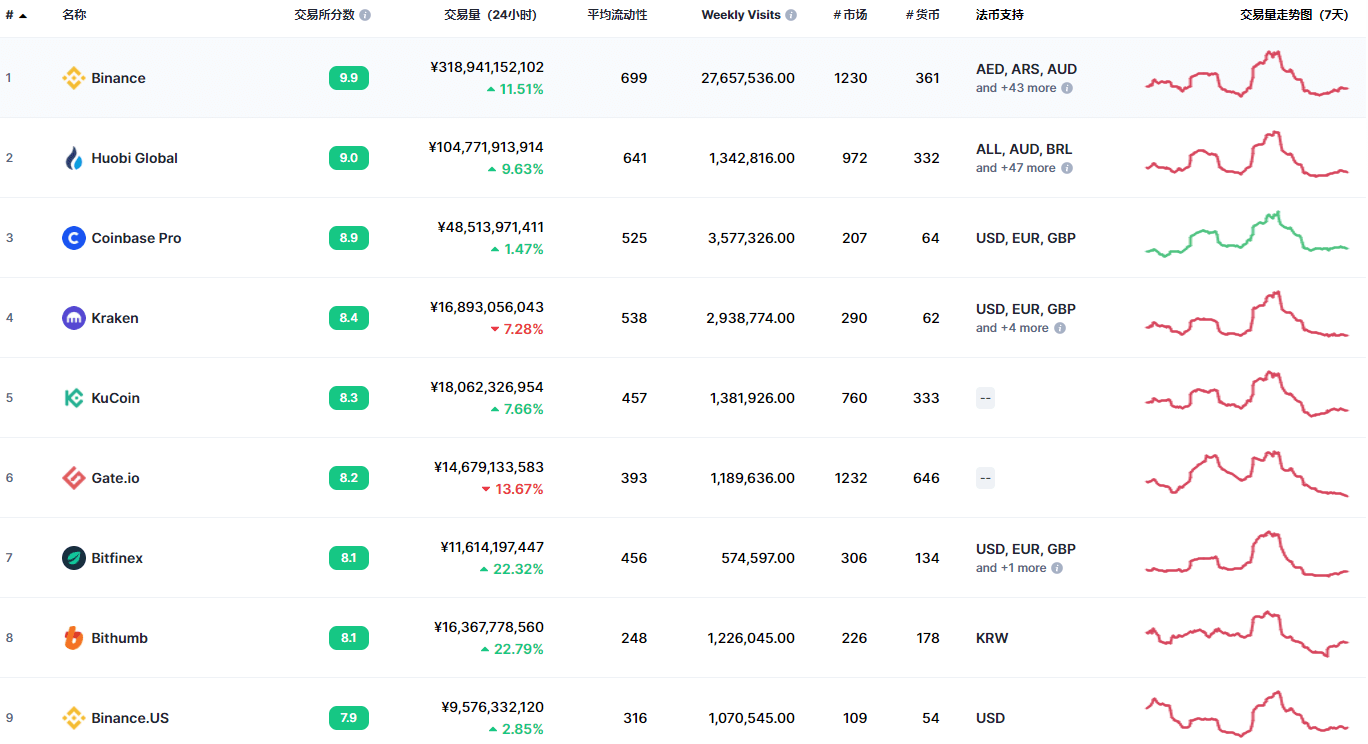Click Kraken's 7-day volume chart
Screen dimensions: 1368x744
click(x=1247, y=314)
